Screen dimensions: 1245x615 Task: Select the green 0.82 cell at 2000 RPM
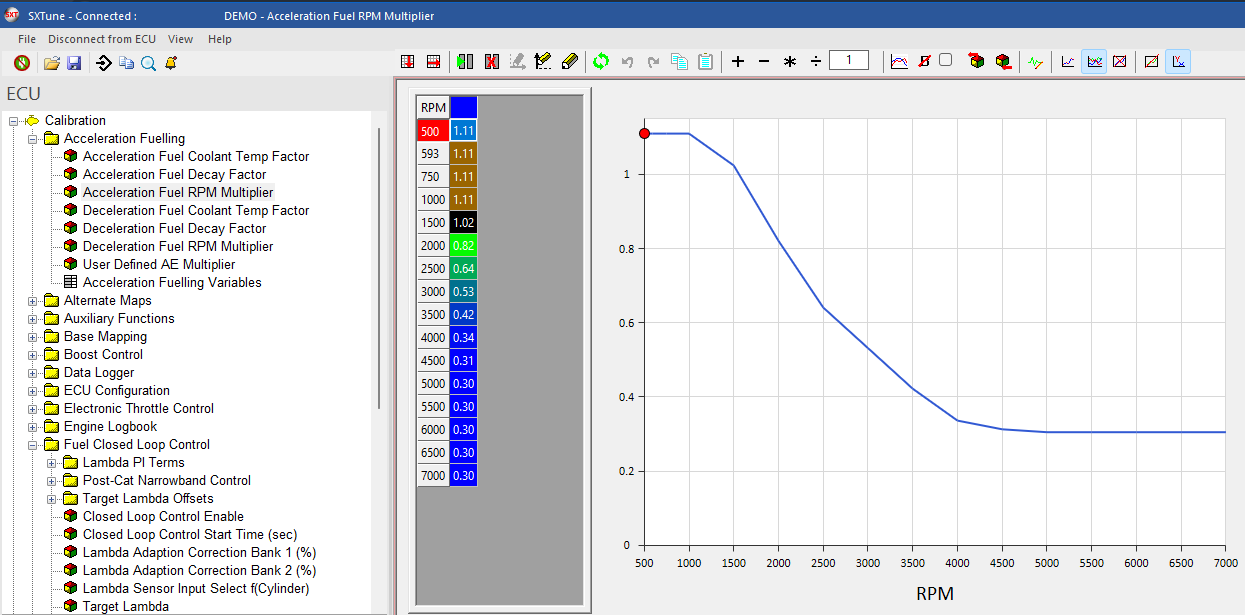pyautogui.click(x=464, y=245)
